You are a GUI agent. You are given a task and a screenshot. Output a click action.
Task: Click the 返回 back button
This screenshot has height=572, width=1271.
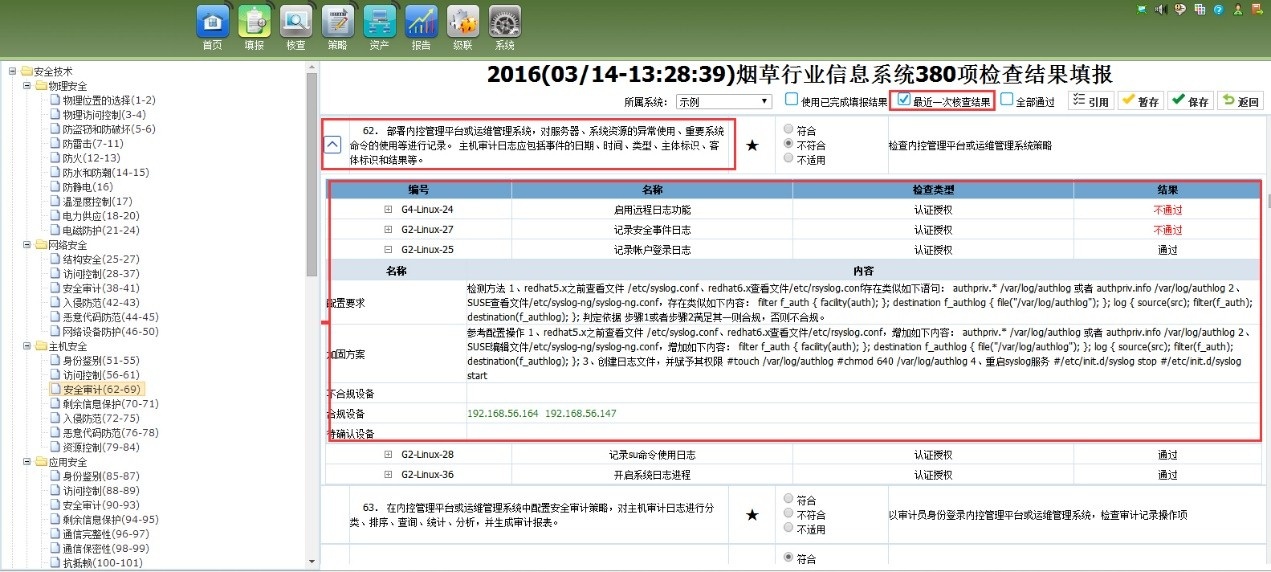tap(1240, 101)
